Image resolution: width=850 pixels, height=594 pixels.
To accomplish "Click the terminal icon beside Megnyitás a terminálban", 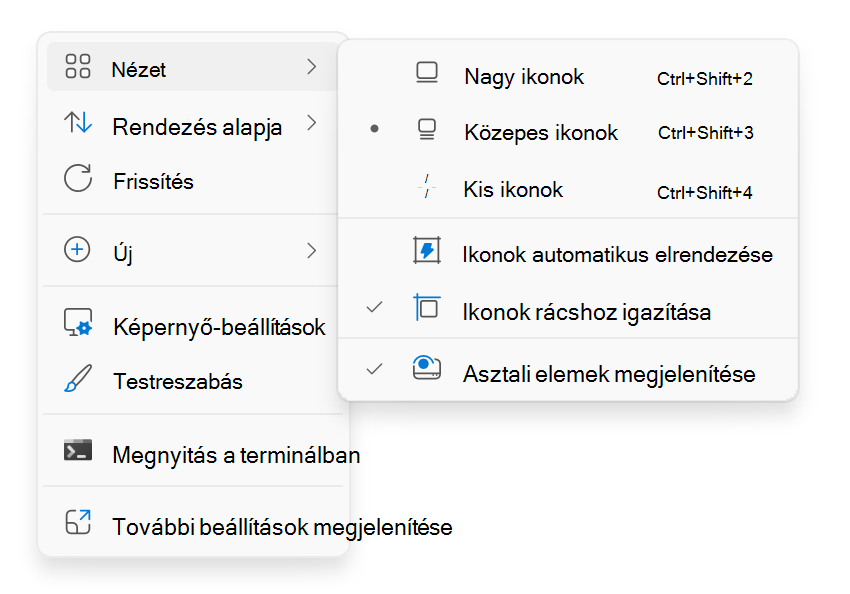I will (78, 450).
